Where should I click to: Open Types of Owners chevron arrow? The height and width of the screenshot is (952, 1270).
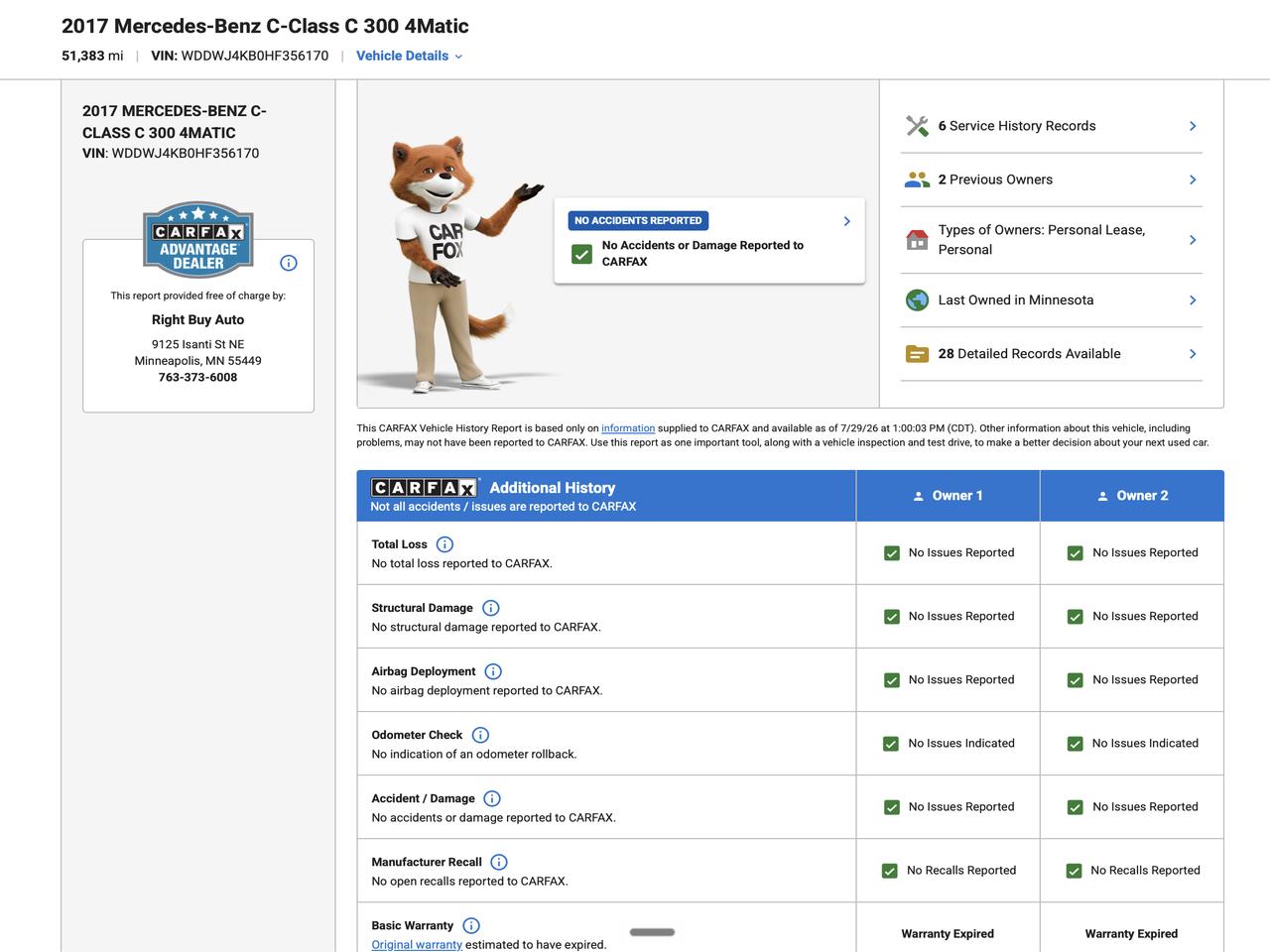(1193, 240)
